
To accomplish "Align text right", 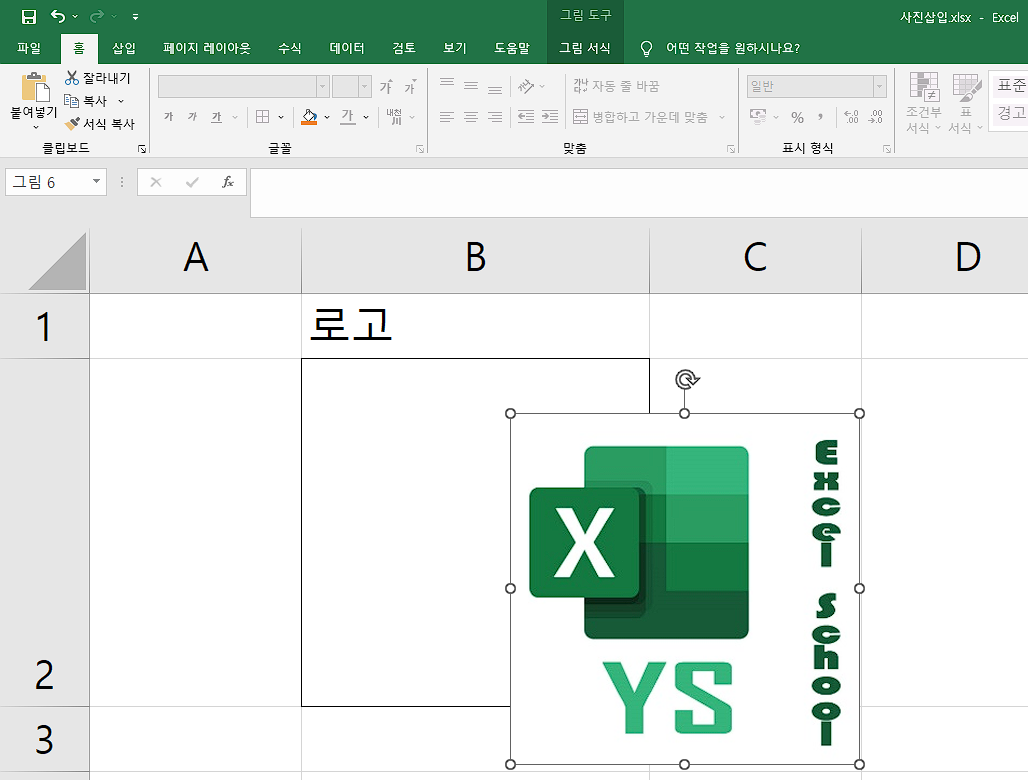I will pyautogui.click(x=495, y=117).
